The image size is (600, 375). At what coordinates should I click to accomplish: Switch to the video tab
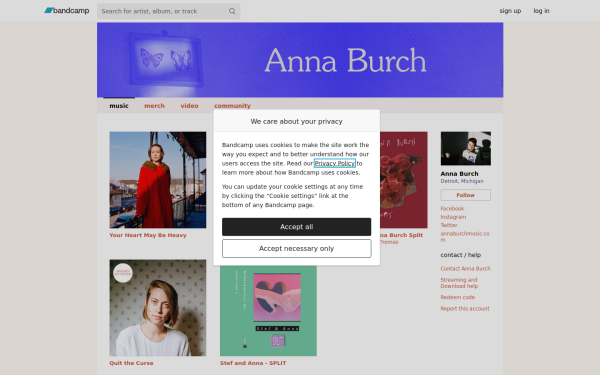coord(189,106)
